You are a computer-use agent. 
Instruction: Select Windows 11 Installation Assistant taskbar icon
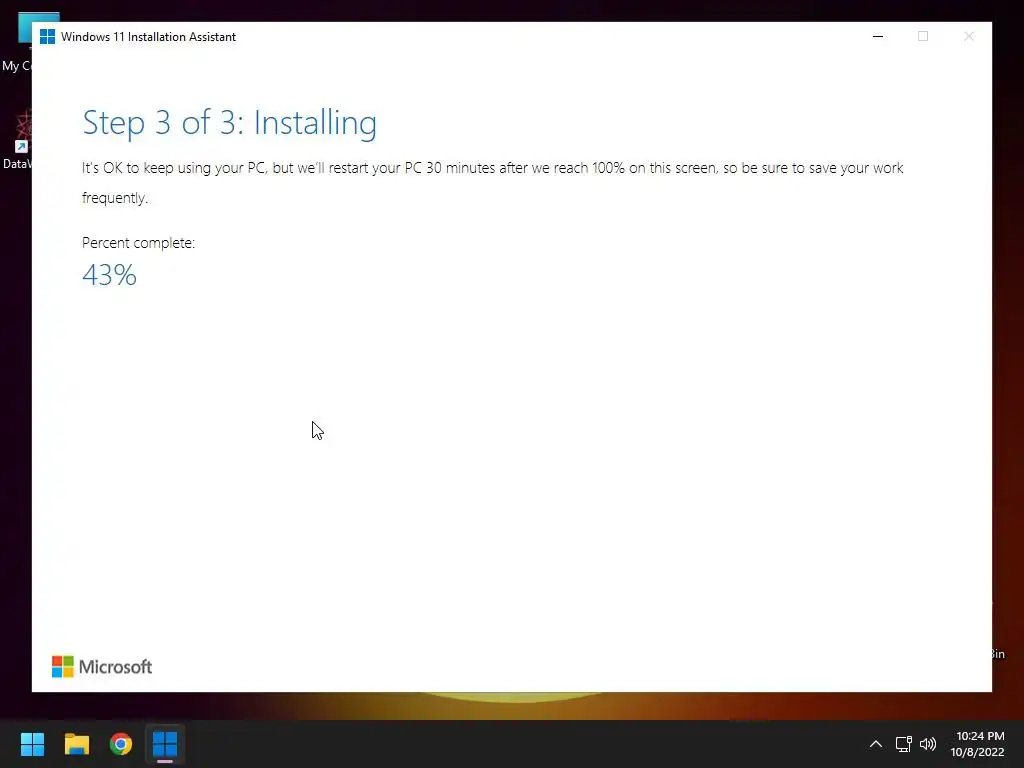[x=165, y=744]
